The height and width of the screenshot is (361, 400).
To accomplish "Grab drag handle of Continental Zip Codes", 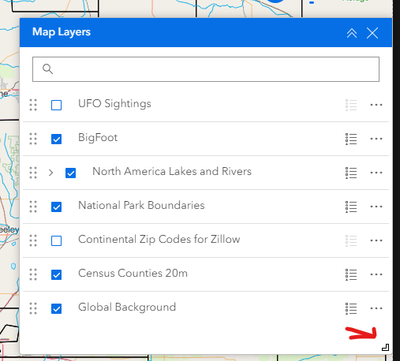I will 33,241.
